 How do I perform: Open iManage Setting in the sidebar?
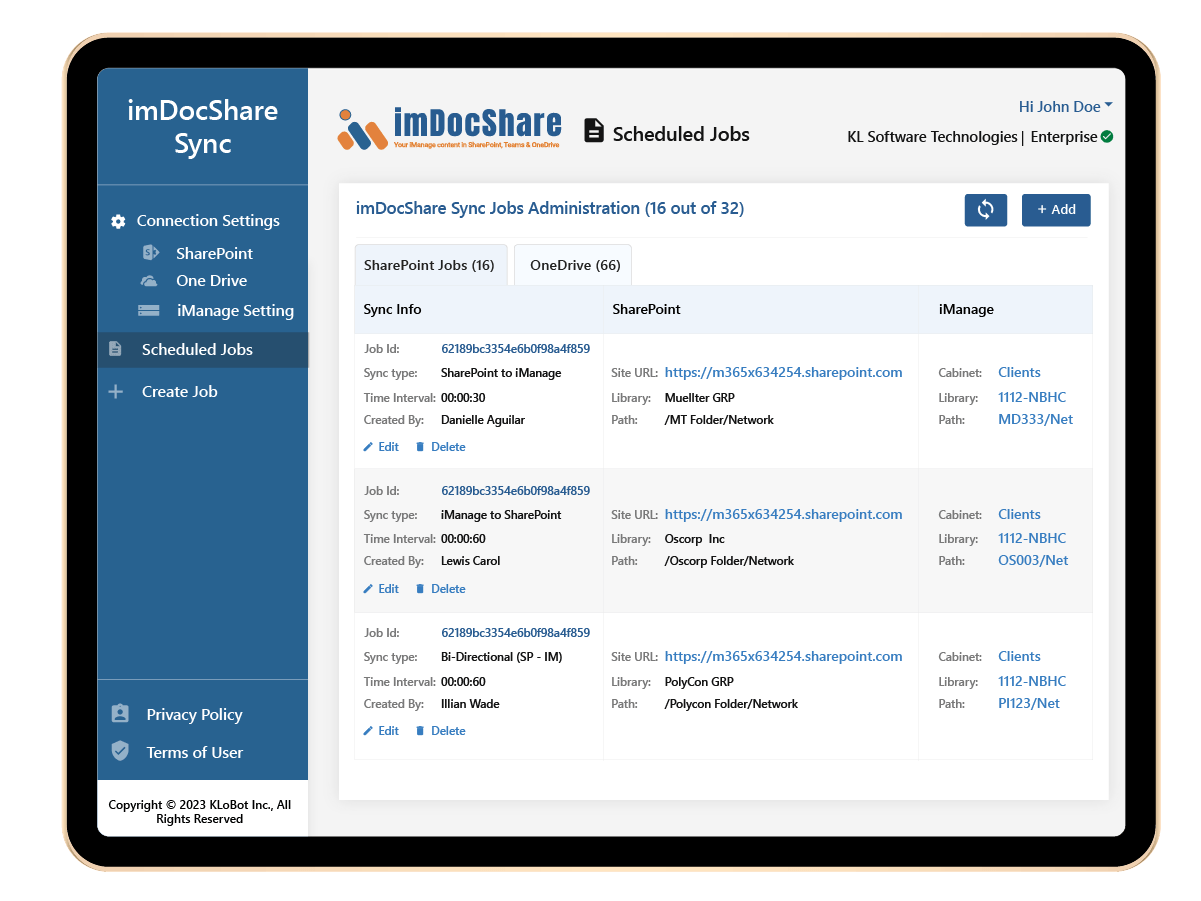pos(235,311)
